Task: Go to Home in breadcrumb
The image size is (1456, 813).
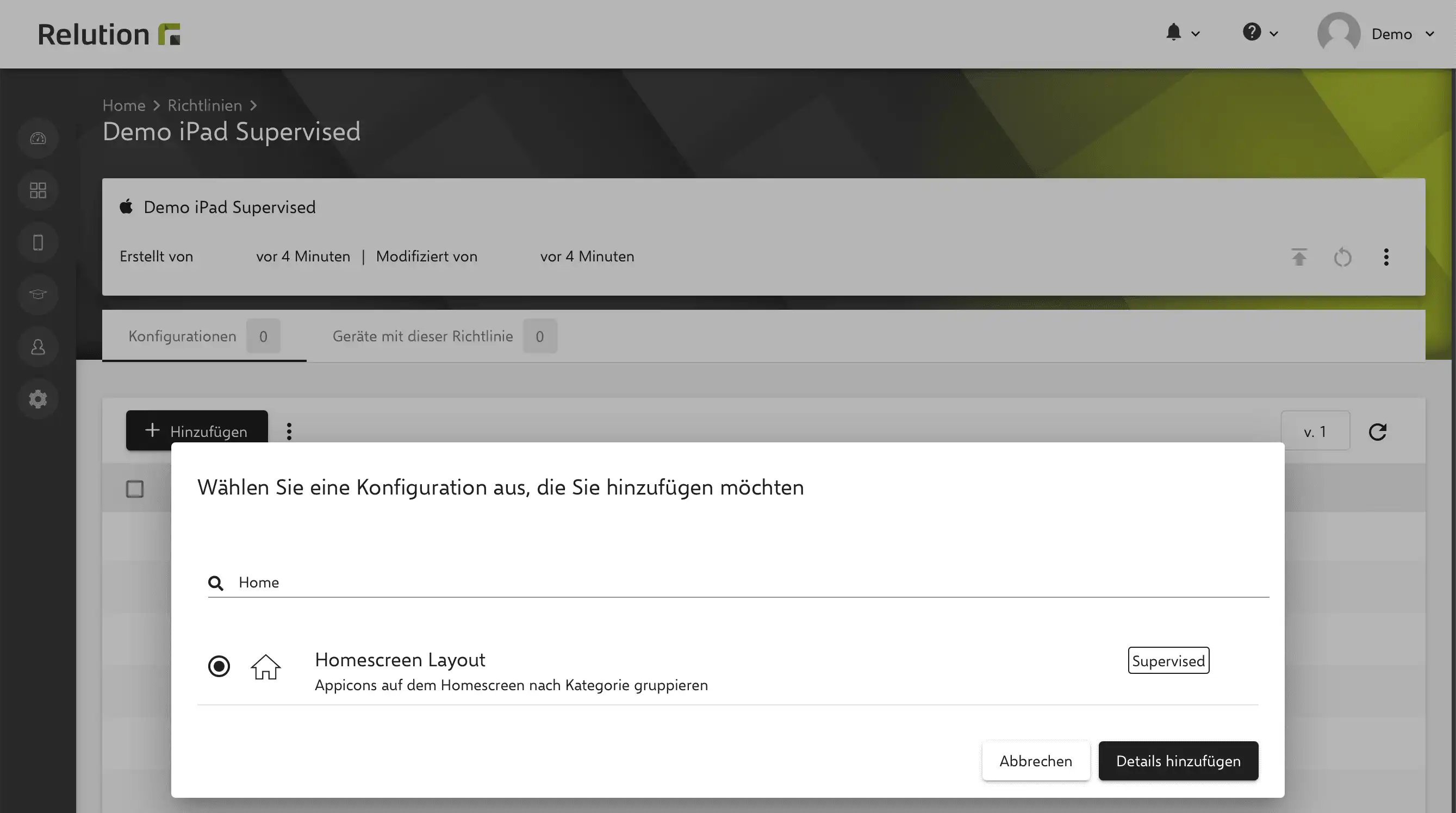Action: click(124, 105)
